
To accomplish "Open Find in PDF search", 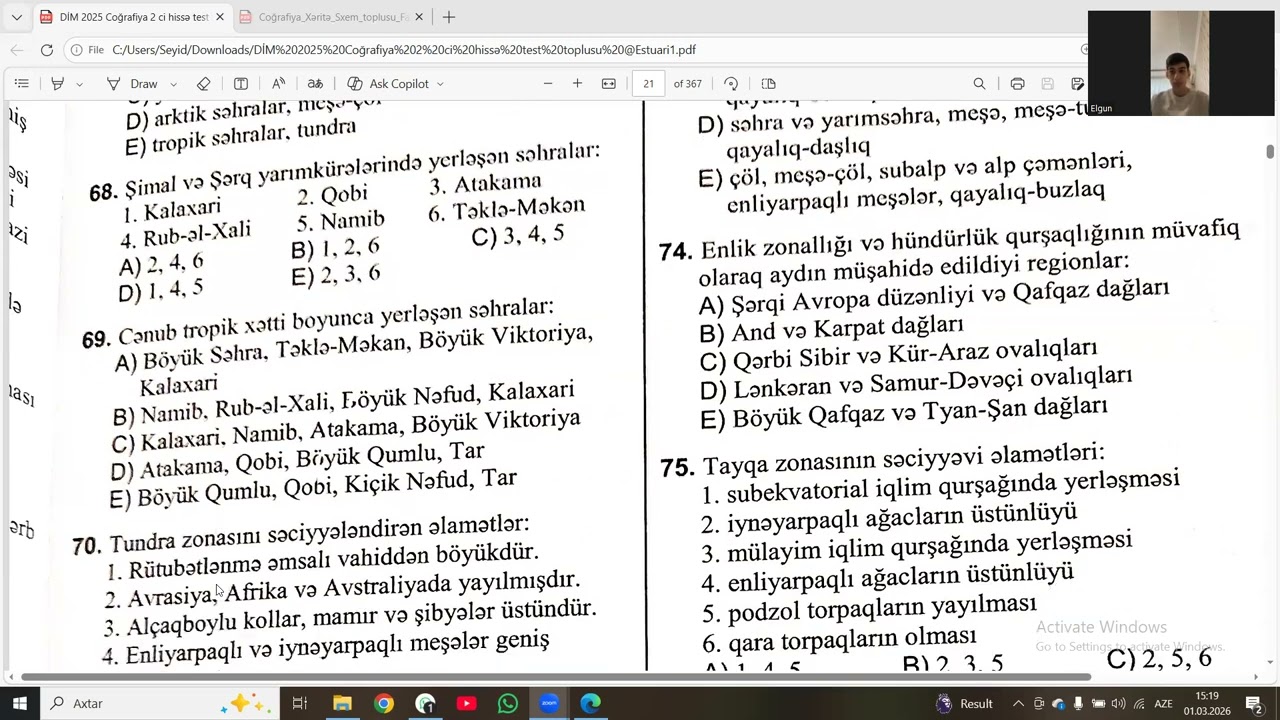I will (x=979, y=84).
